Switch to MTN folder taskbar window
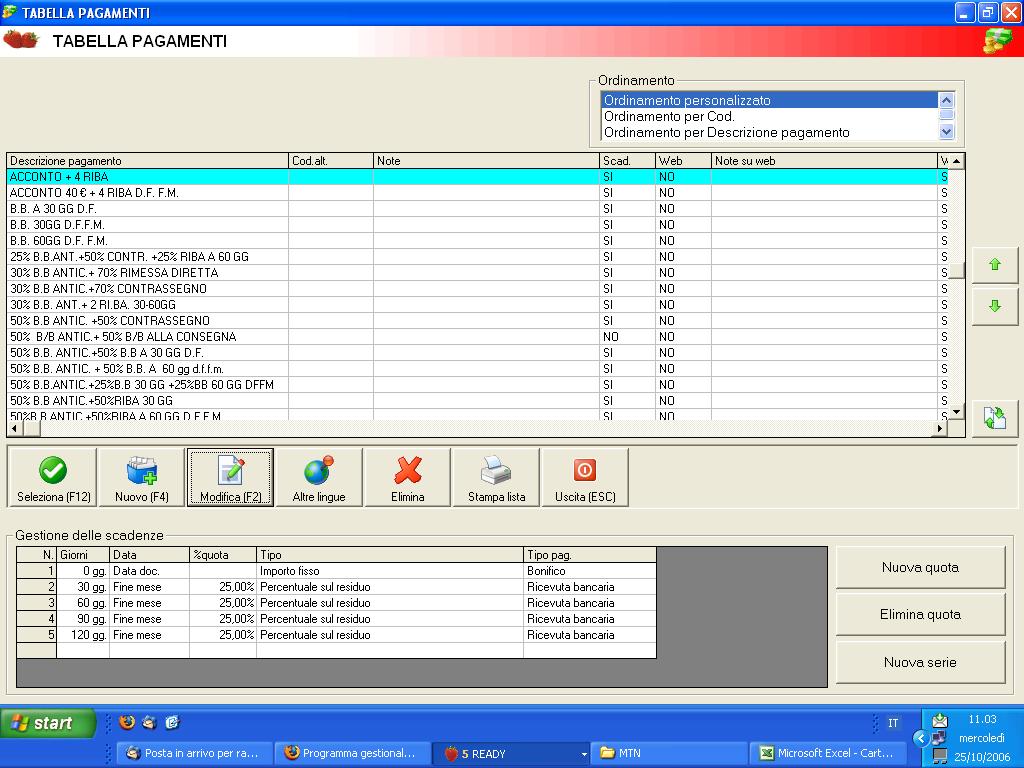 tap(669, 753)
